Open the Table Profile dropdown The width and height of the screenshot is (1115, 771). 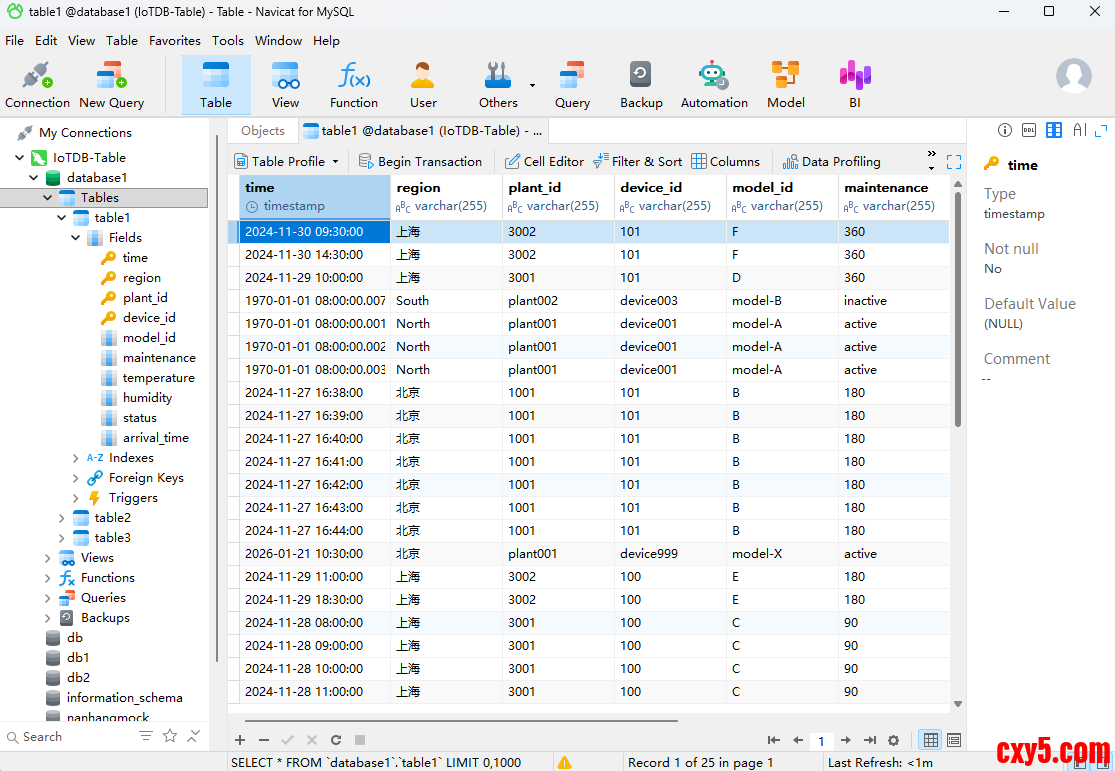[287, 161]
